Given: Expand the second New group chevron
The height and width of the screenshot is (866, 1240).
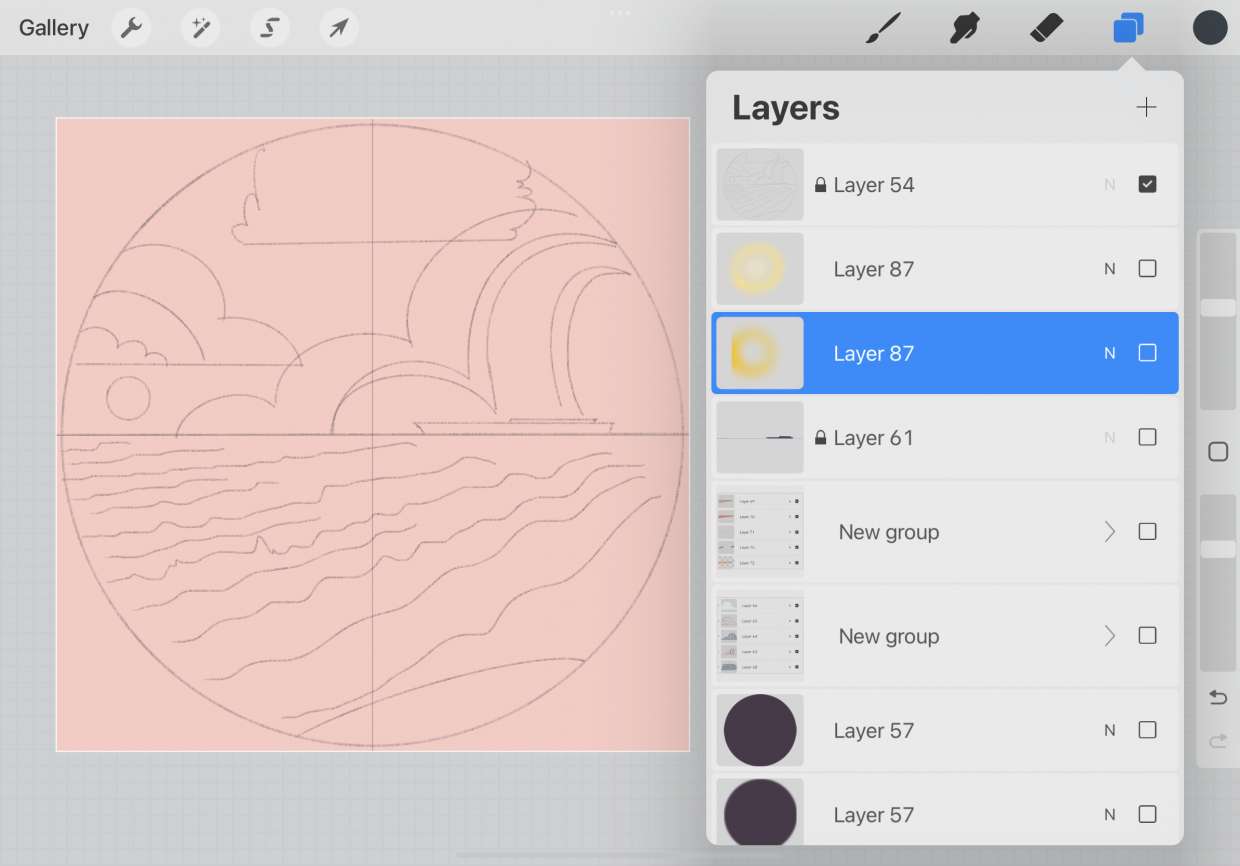Looking at the screenshot, I should (x=1109, y=636).
